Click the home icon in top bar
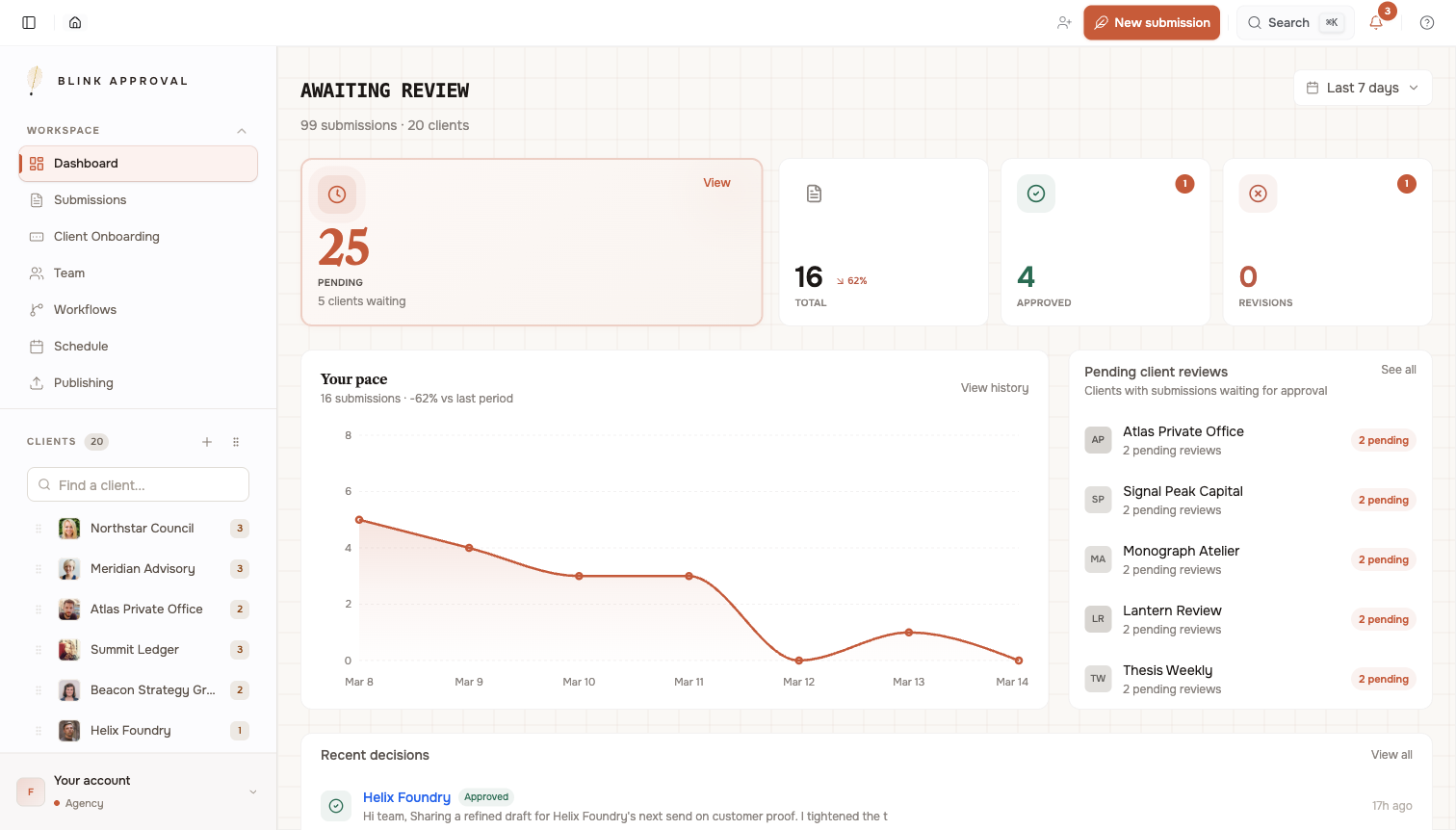1456x830 pixels. pos(75,22)
